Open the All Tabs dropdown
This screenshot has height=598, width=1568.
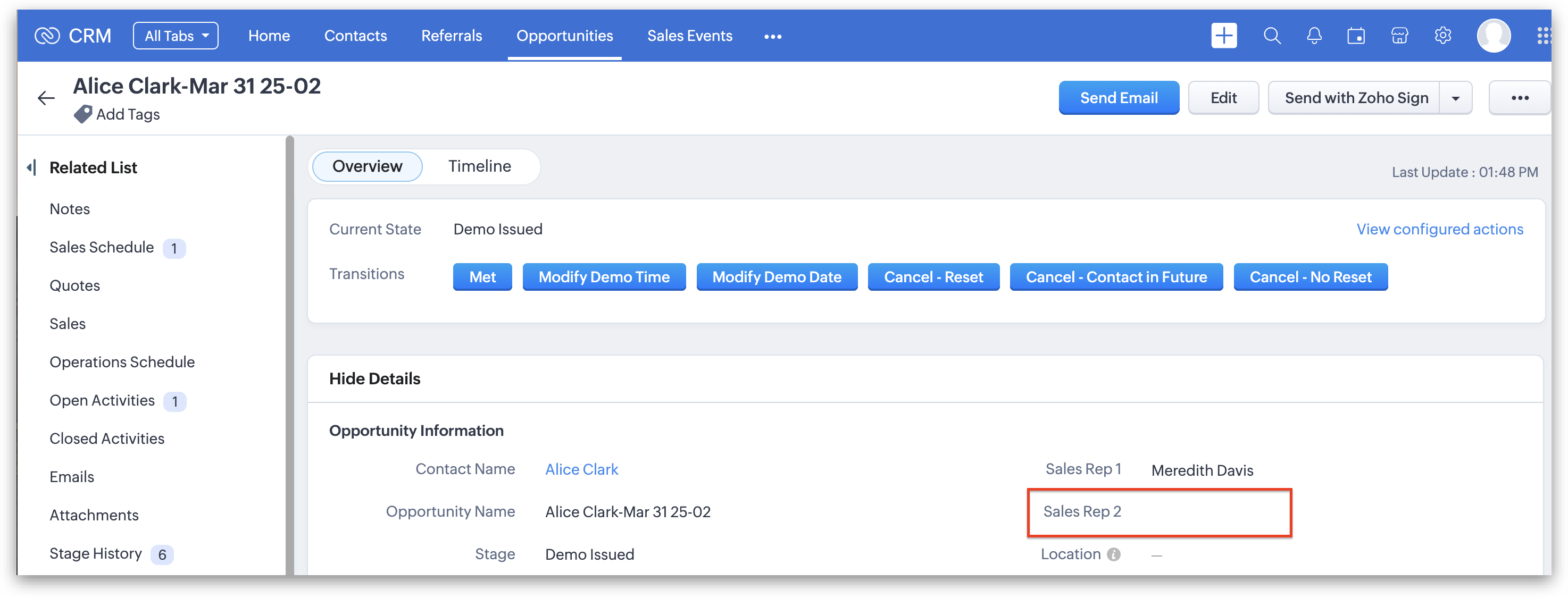pos(176,36)
